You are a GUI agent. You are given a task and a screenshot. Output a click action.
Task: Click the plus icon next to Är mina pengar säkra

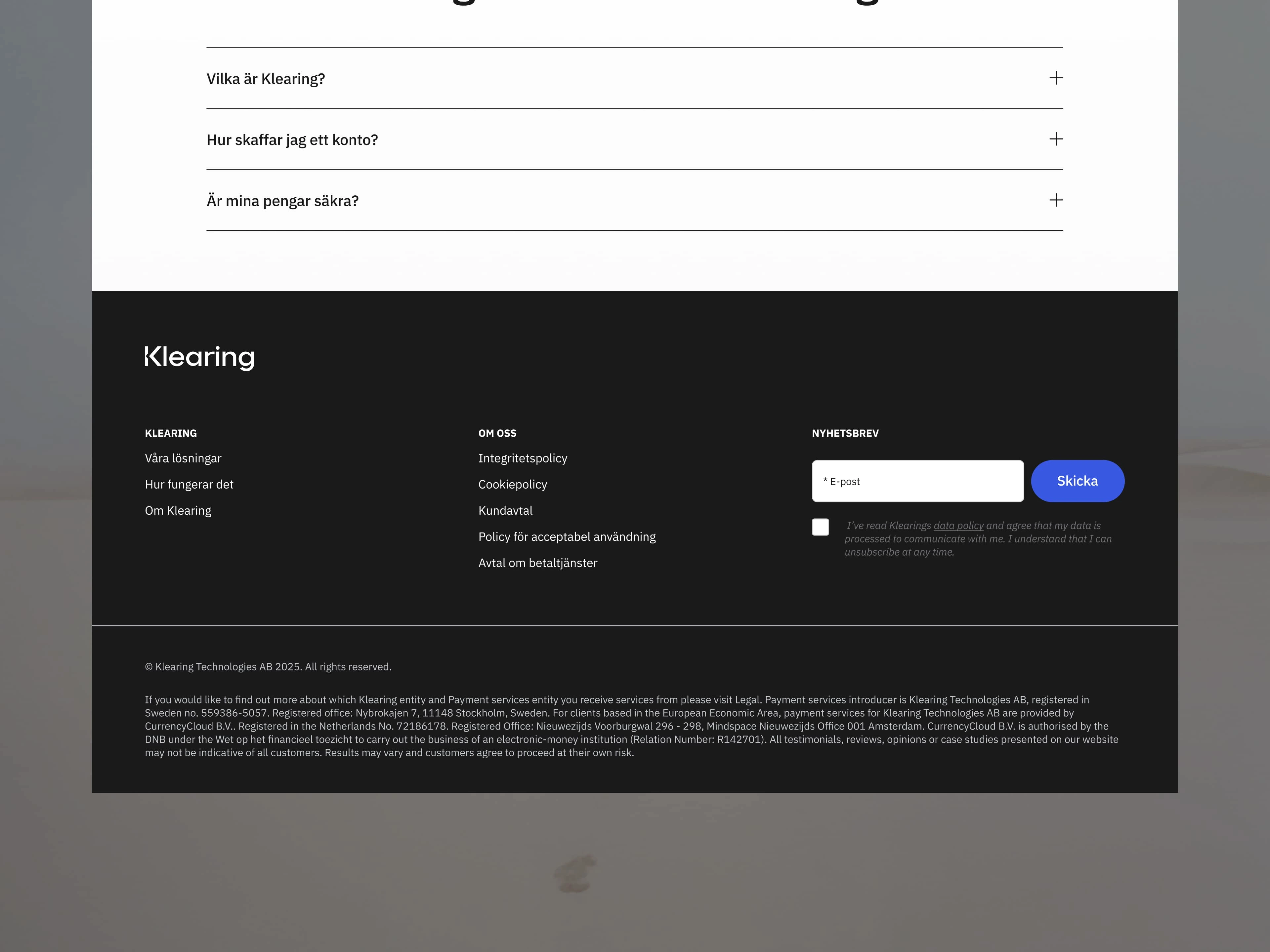pos(1056,200)
